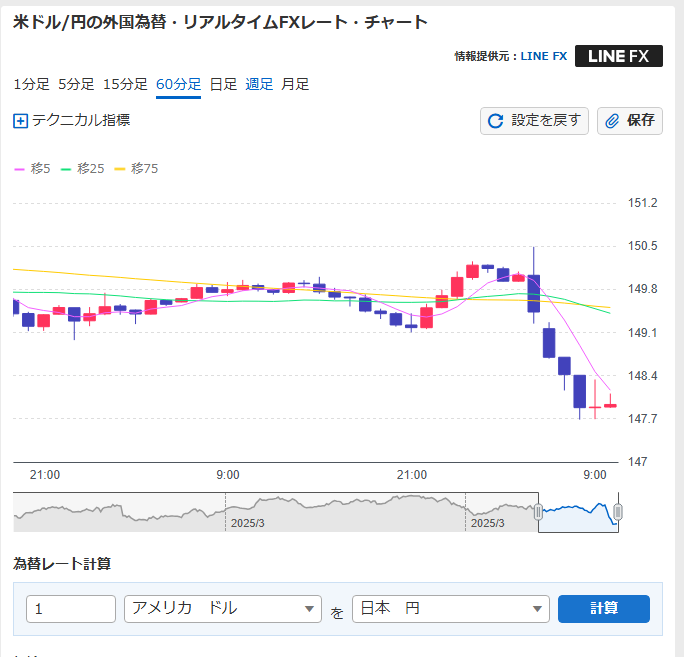This screenshot has height=657, width=684.
Task: Switch to the 1分足 chart tab
Action: tap(31, 84)
